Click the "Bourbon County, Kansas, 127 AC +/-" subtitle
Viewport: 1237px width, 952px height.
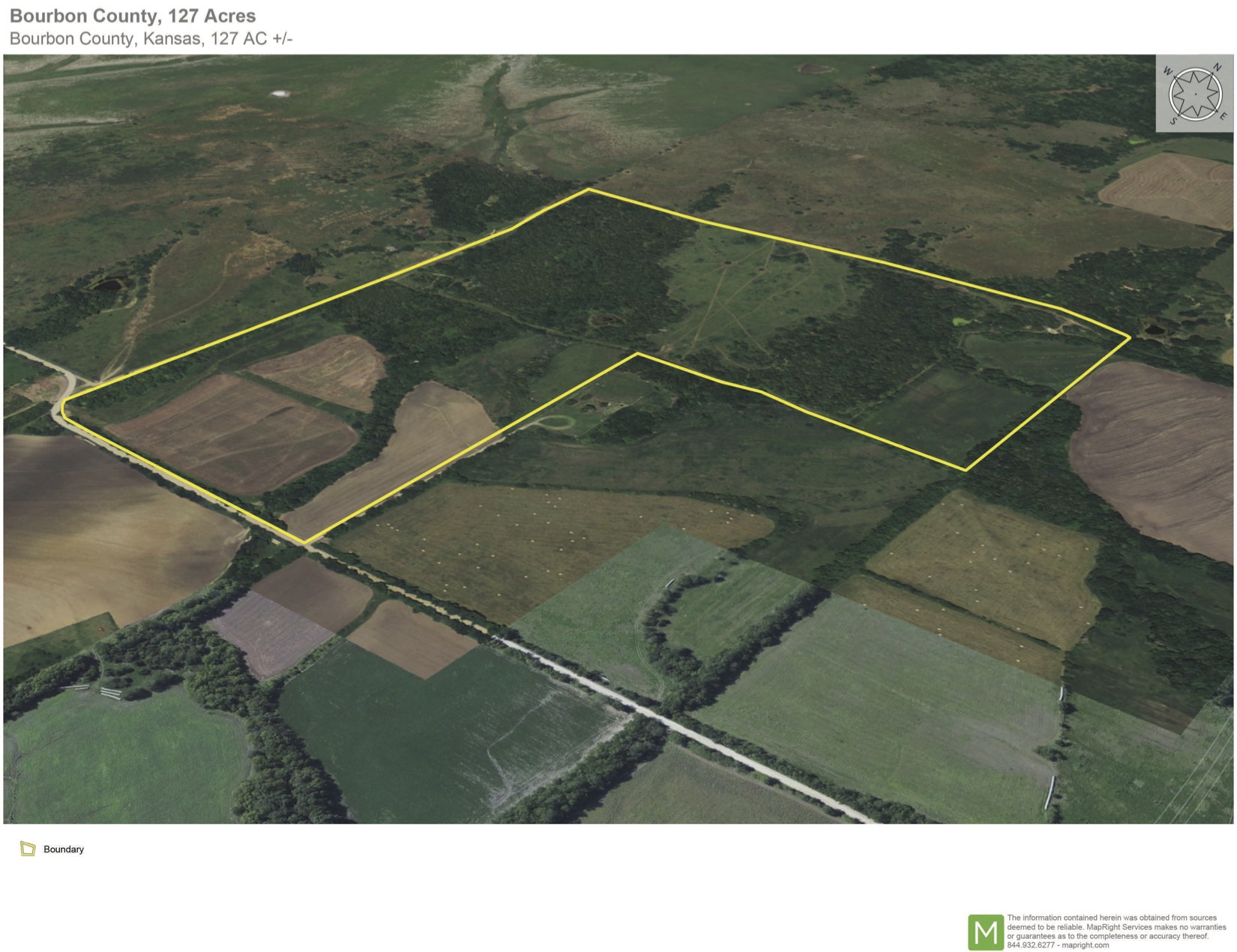(x=151, y=39)
